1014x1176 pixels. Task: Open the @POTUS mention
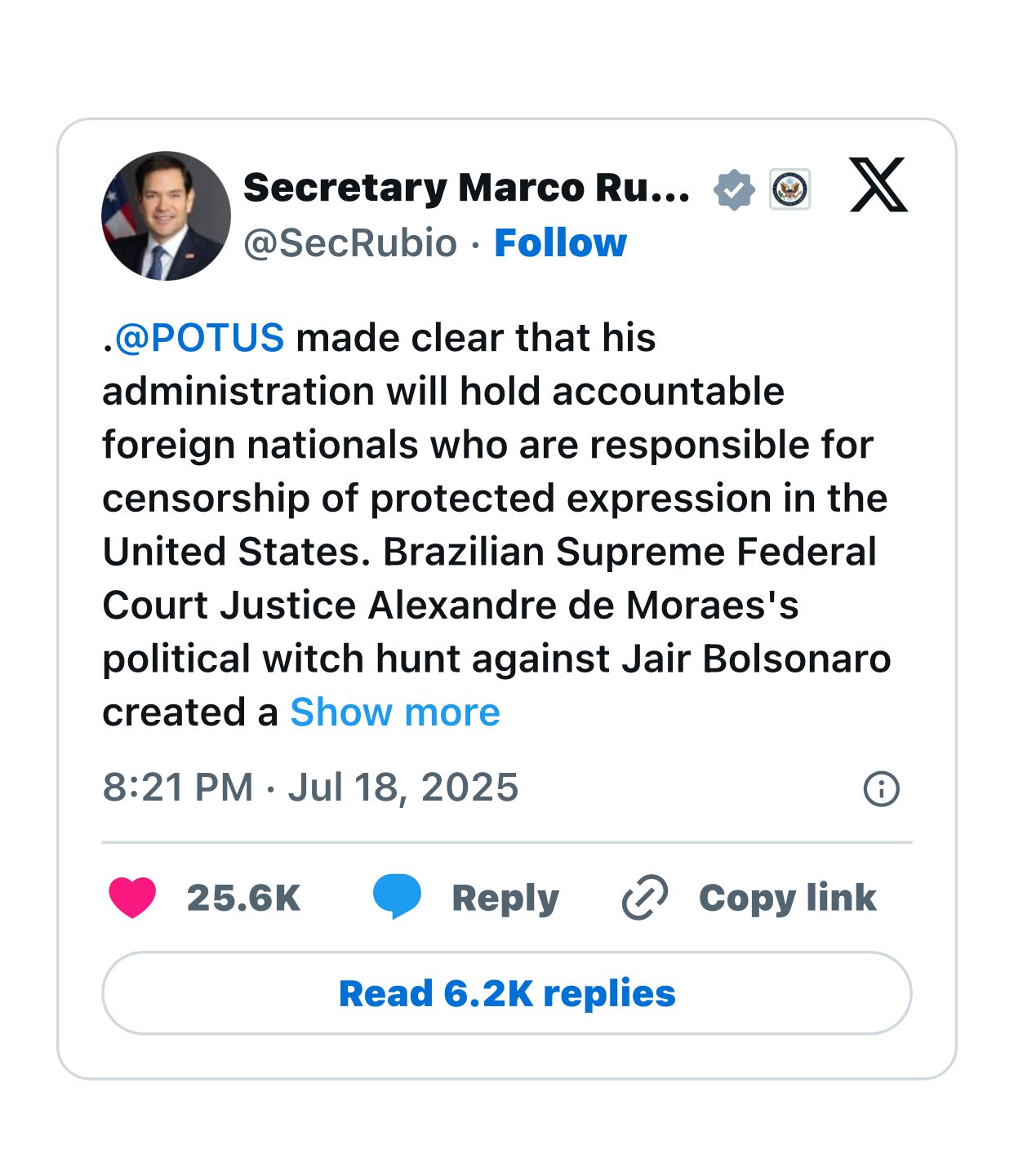pyautogui.click(x=199, y=338)
